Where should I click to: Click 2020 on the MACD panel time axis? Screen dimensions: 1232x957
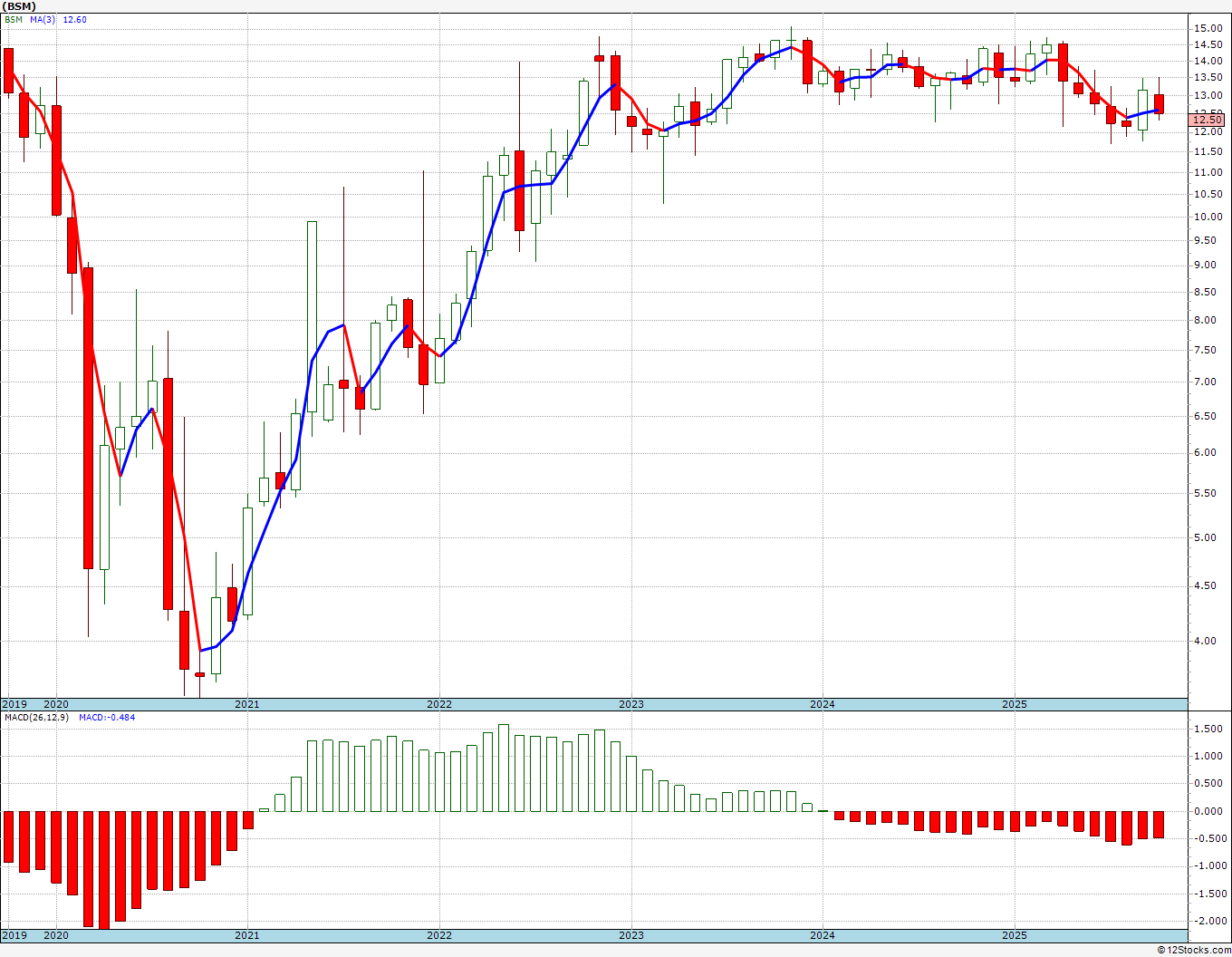tap(56, 935)
